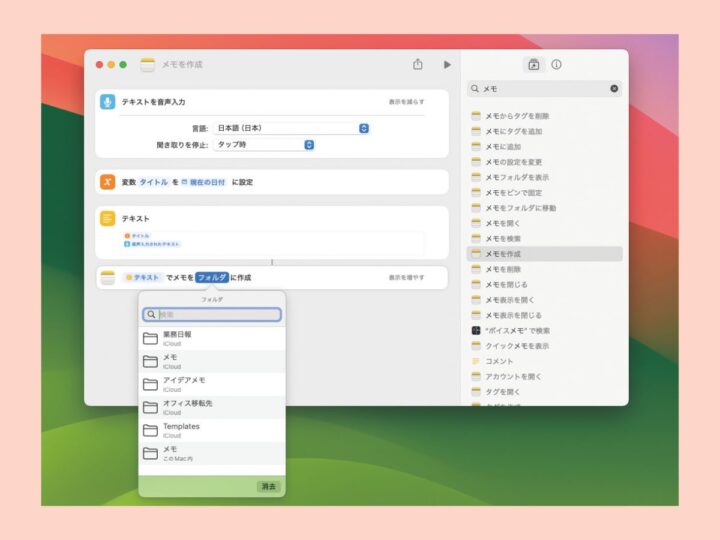Open the 言語 dropdown showing 日本語 (日本)
Viewport: 720px width, 540px height.
(292, 128)
